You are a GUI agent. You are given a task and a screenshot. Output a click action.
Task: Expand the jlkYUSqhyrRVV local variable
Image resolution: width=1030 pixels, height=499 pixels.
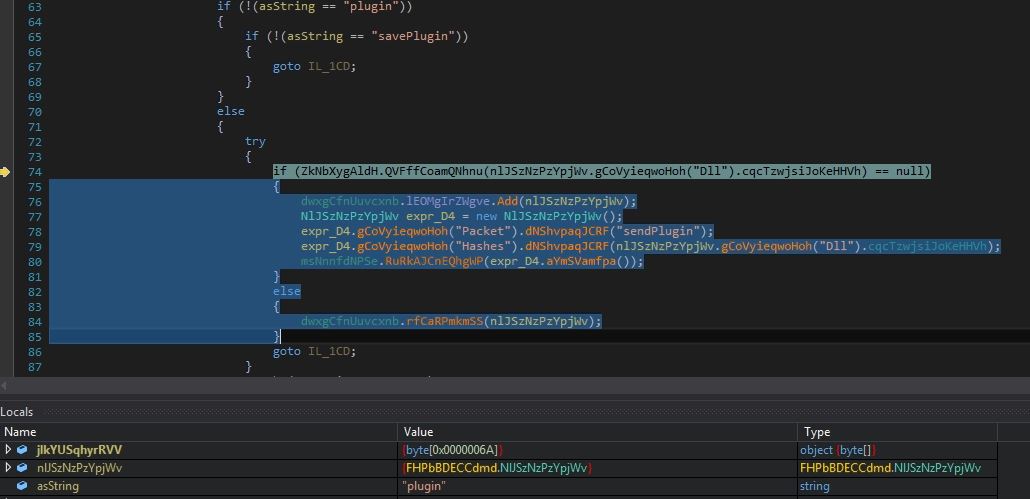pyautogui.click(x=8, y=450)
